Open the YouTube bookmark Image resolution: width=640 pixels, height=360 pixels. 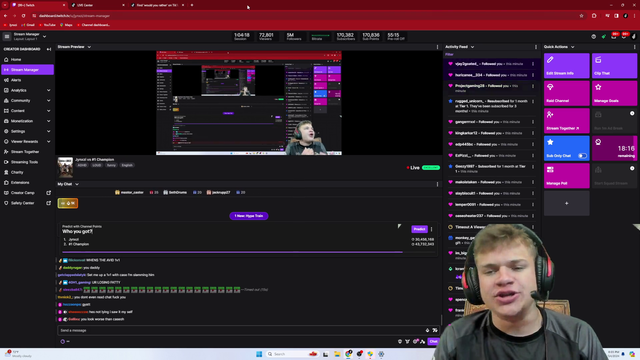(47, 25)
